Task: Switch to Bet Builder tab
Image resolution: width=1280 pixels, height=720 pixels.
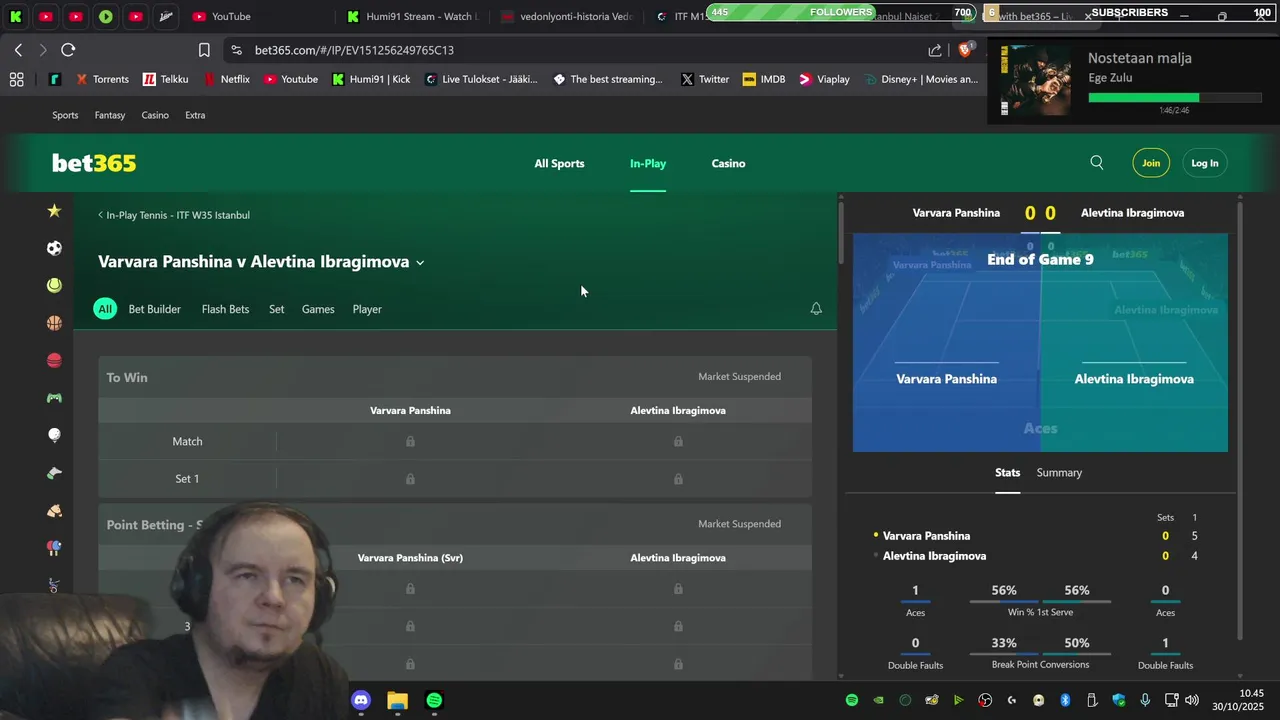Action: point(155,309)
